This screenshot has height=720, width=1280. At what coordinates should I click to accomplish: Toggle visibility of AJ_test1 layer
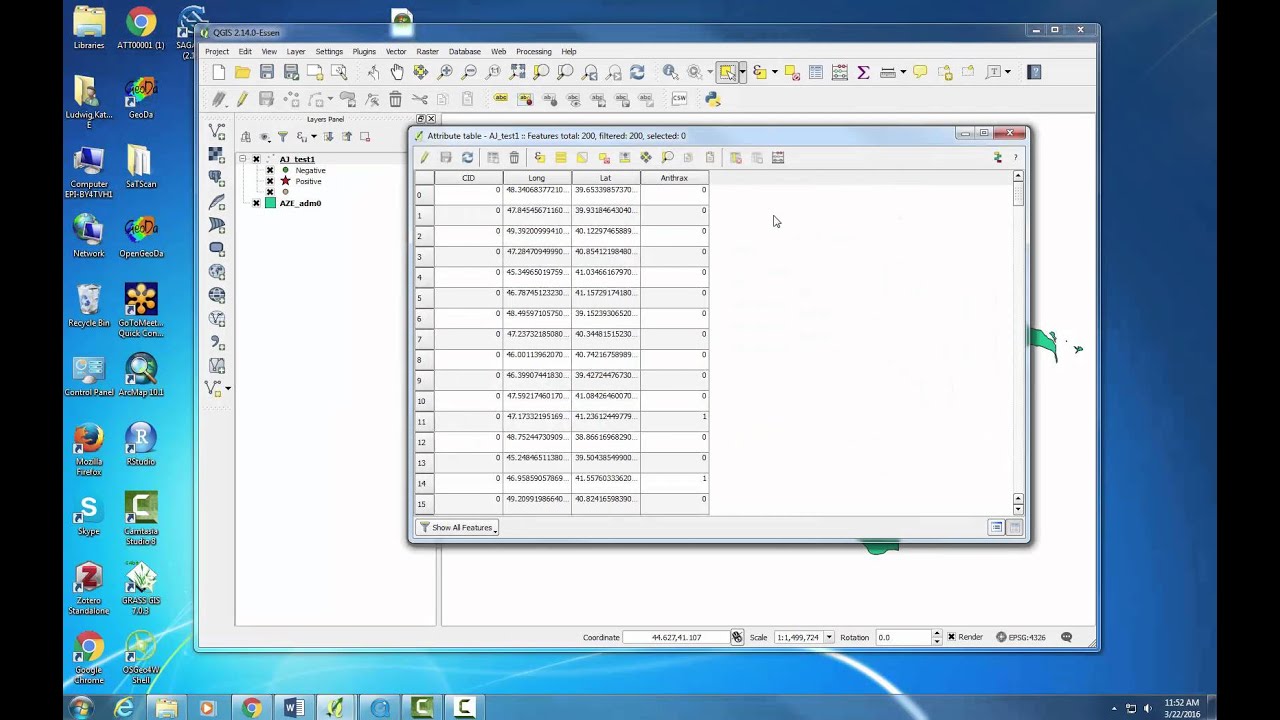[x=256, y=159]
